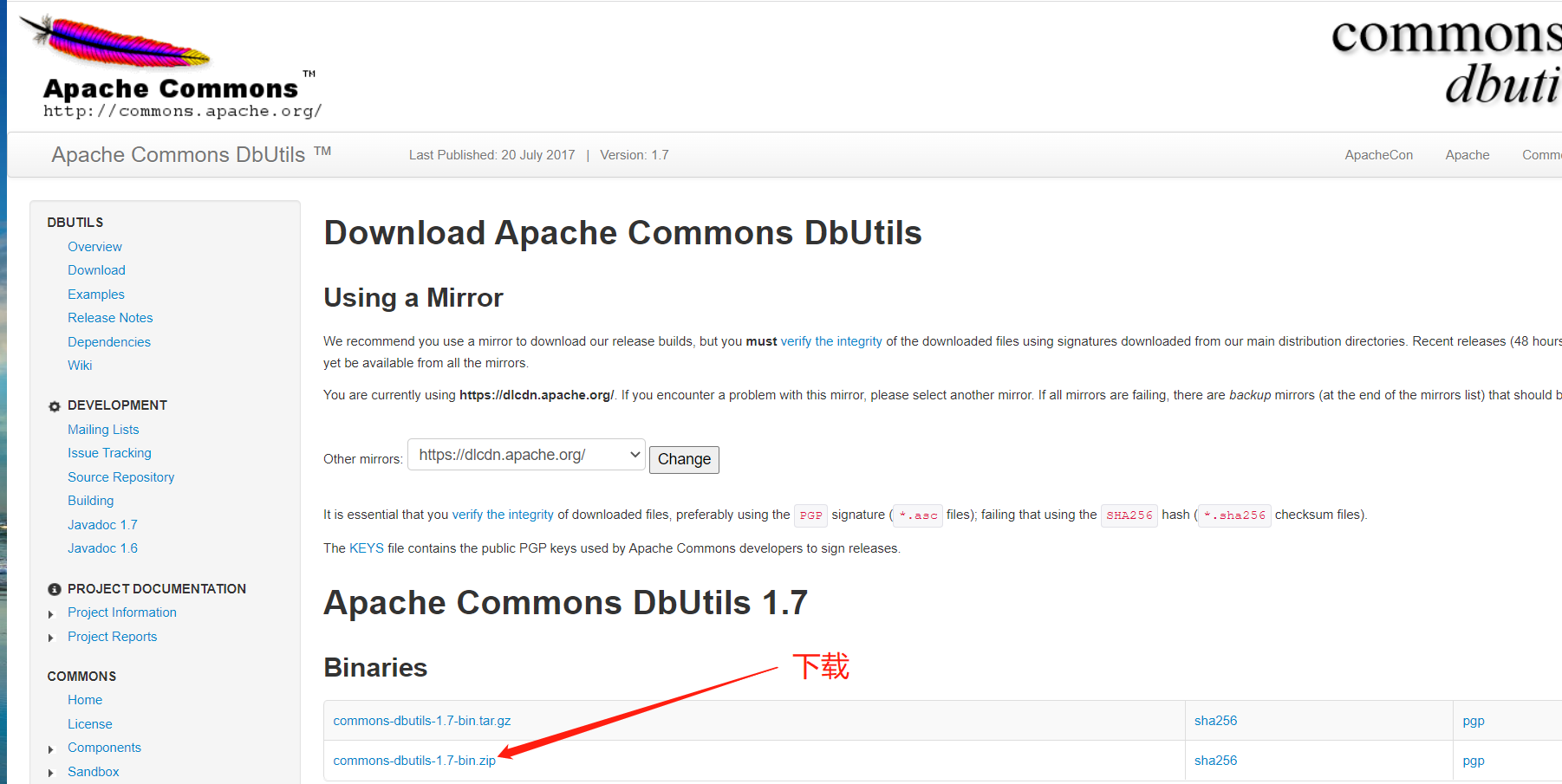
Task: Open Release Notes from the sidebar
Action: coord(110,317)
